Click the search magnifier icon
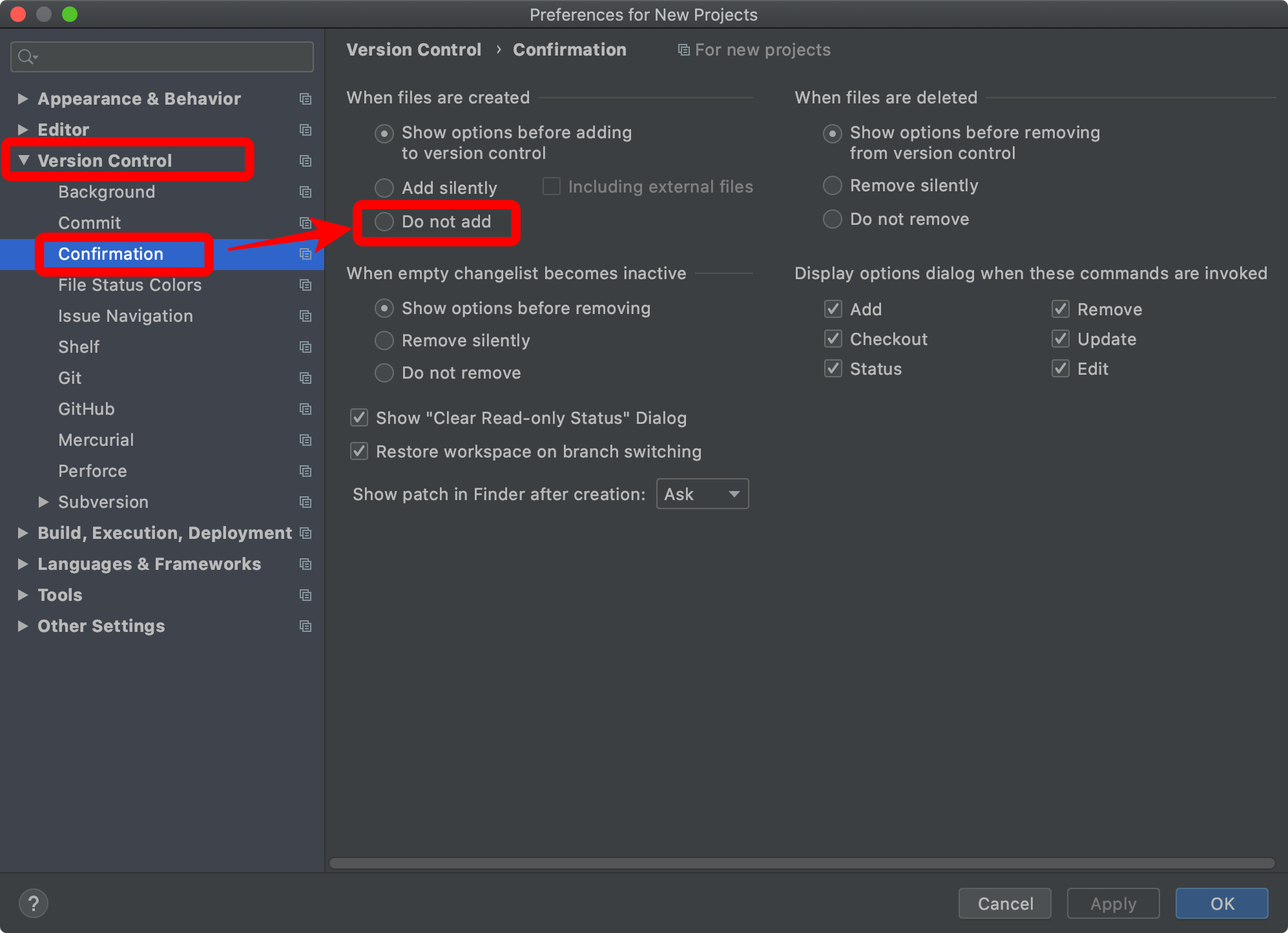 tap(26, 57)
